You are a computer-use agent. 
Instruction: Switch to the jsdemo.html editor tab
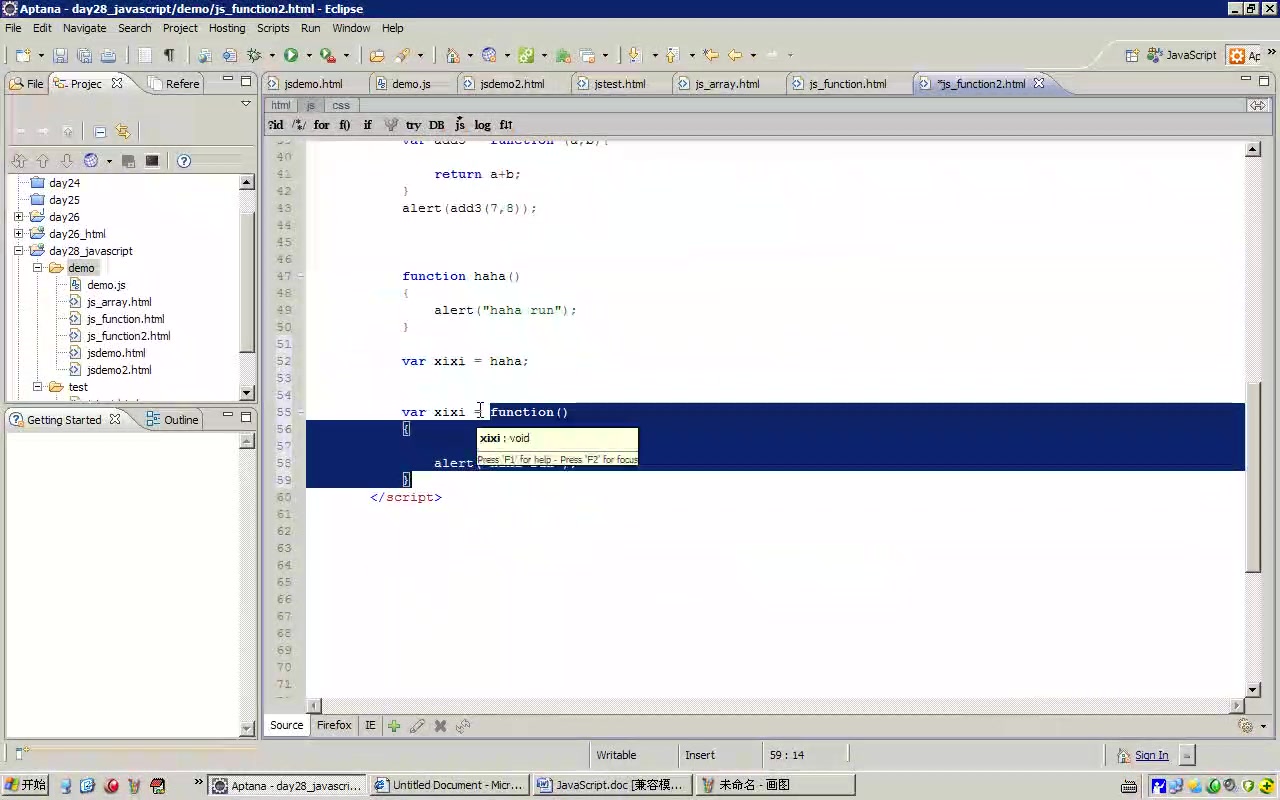click(x=313, y=84)
